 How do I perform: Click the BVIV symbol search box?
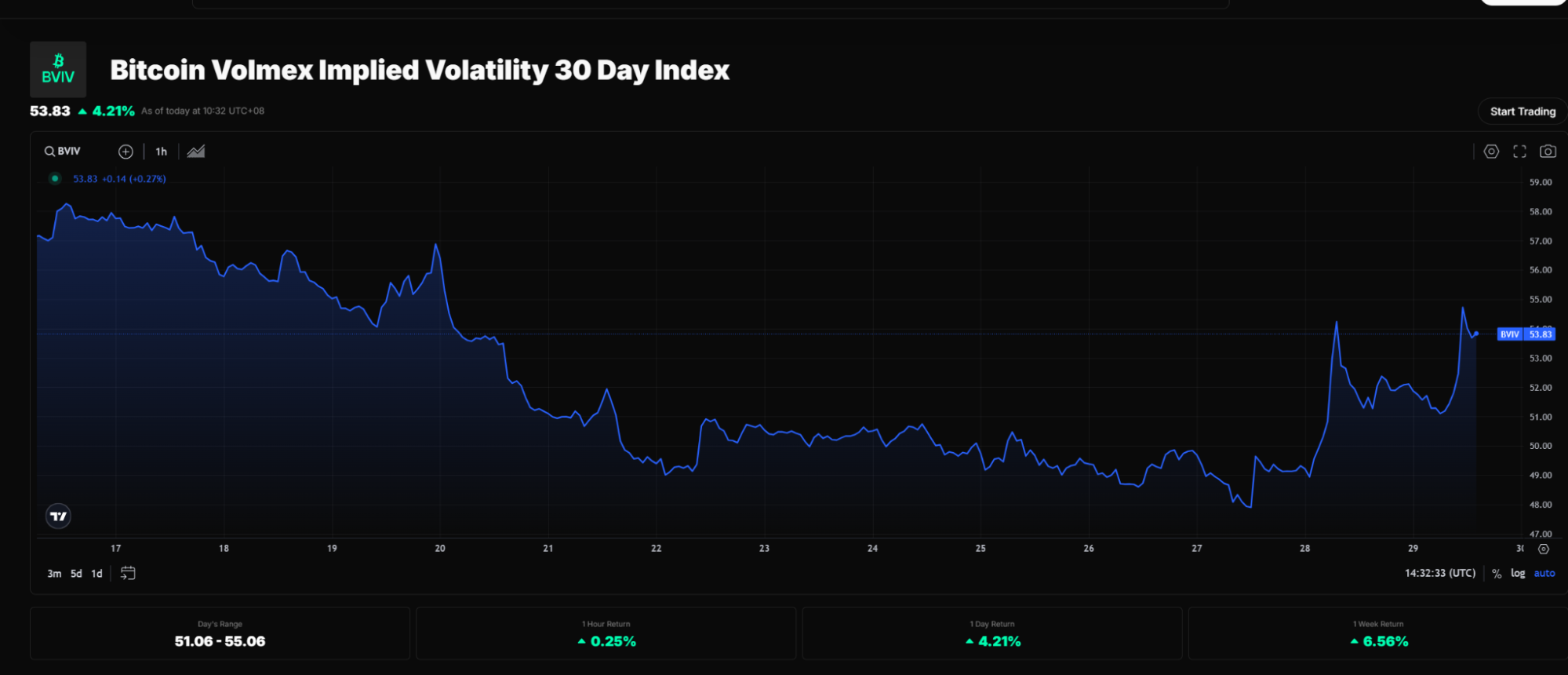tap(63, 151)
